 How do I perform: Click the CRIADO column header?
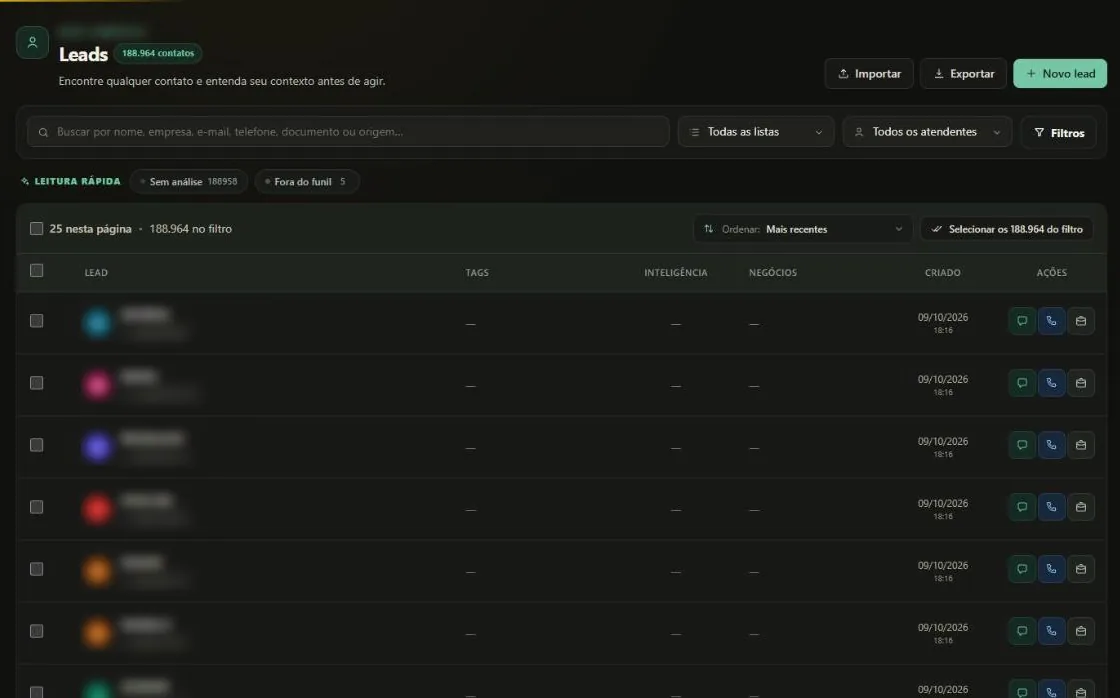click(x=942, y=272)
